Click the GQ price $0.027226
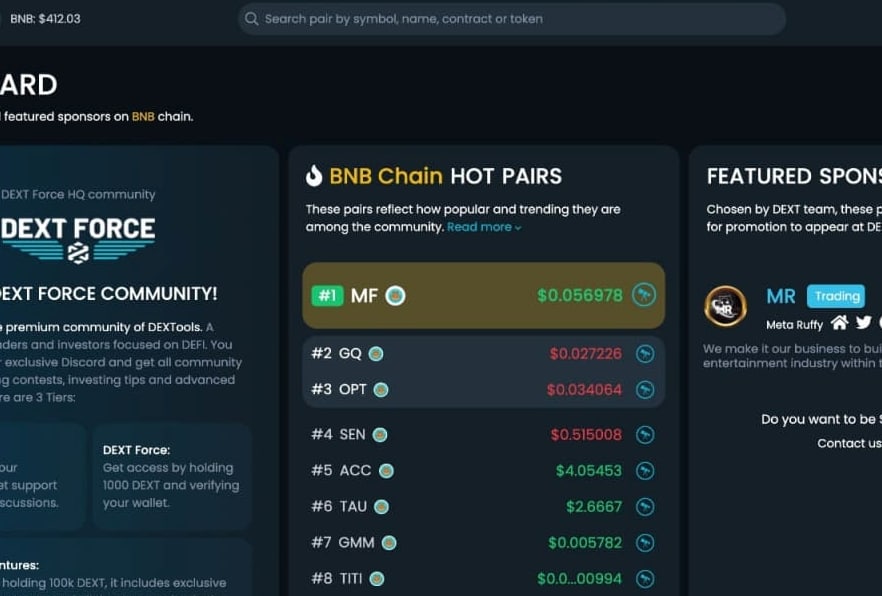This screenshot has width=882, height=596. (x=586, y=354)
